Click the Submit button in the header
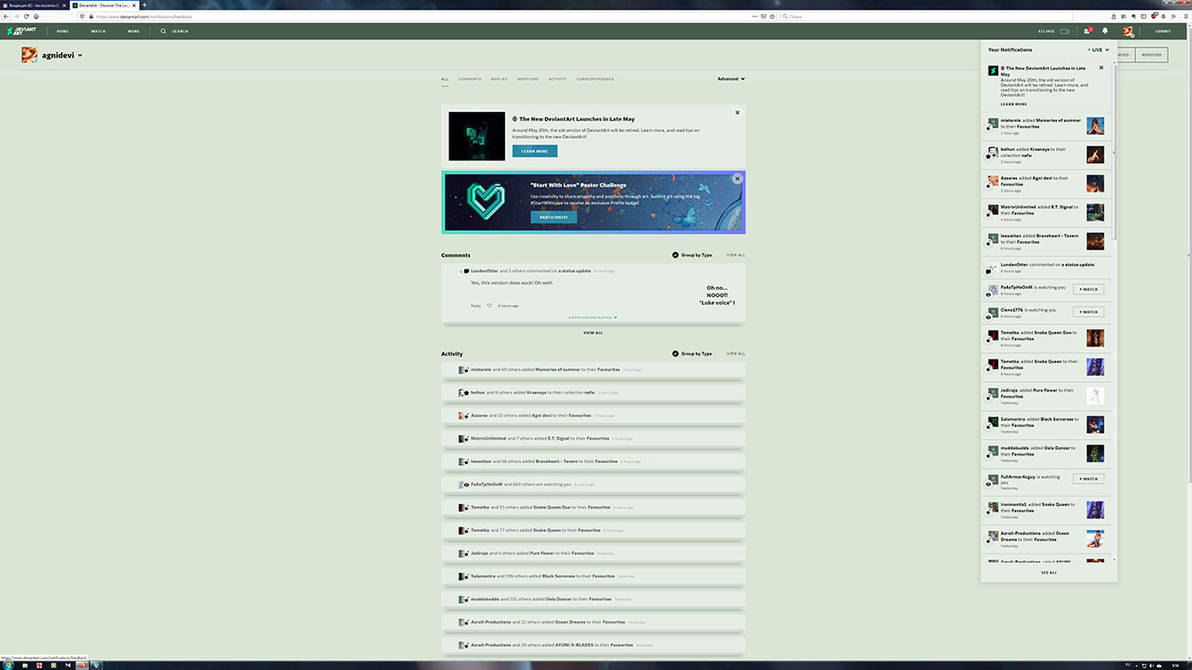Screen dimensions: 1192x670 tap(1162, 31)
